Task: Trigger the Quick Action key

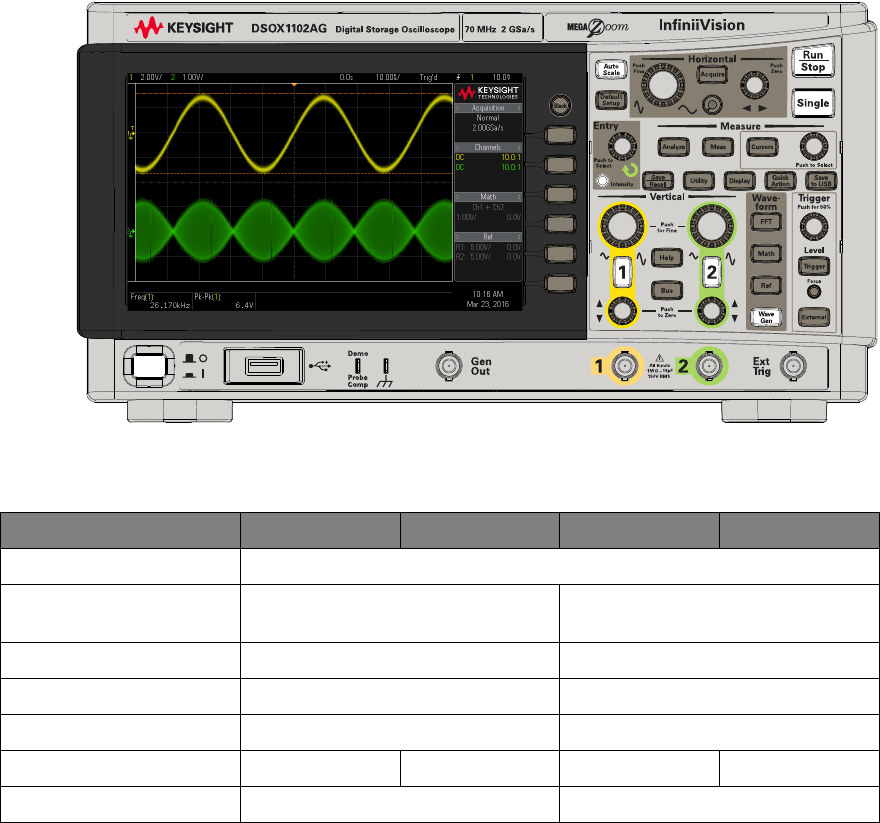Action: tap(780, 181)
